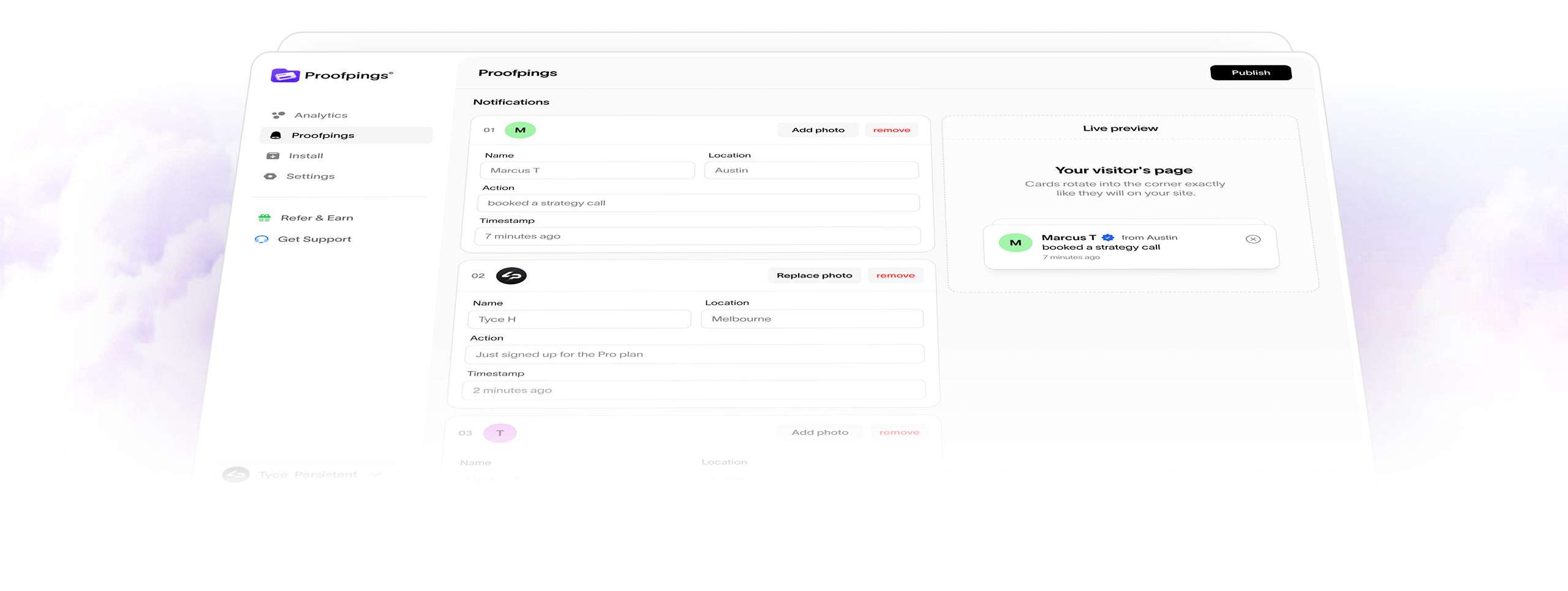Click the pink T avatar of notification 03
Screen dimensions: 1568x591
click(x=500, y=433)
